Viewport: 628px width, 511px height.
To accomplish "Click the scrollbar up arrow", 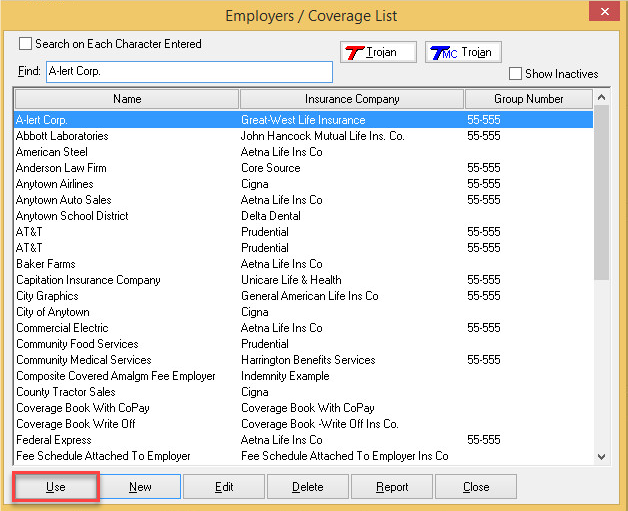I will [x=601, y=97].
